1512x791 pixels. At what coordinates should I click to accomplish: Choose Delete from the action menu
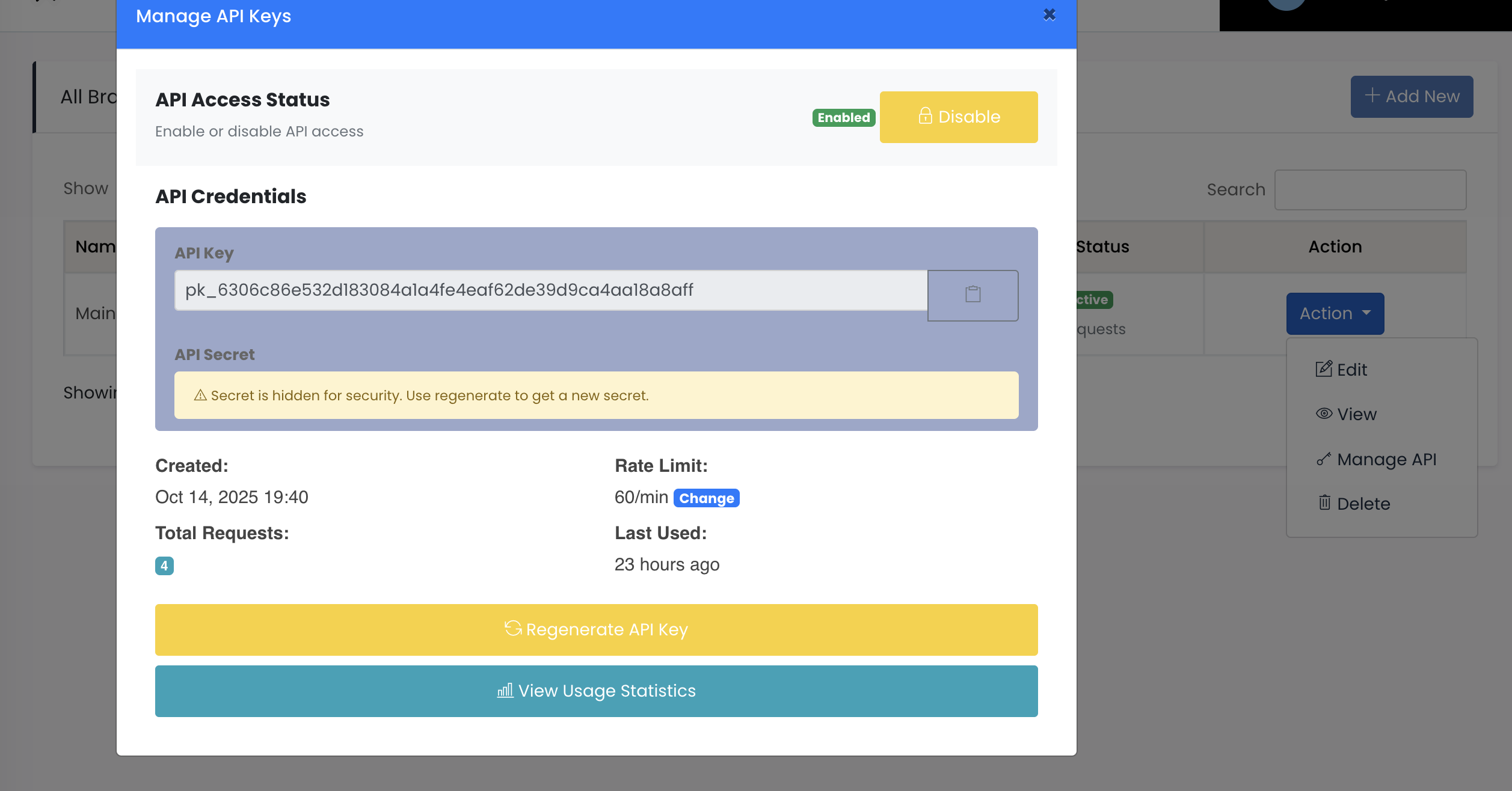pos(1363,504)
